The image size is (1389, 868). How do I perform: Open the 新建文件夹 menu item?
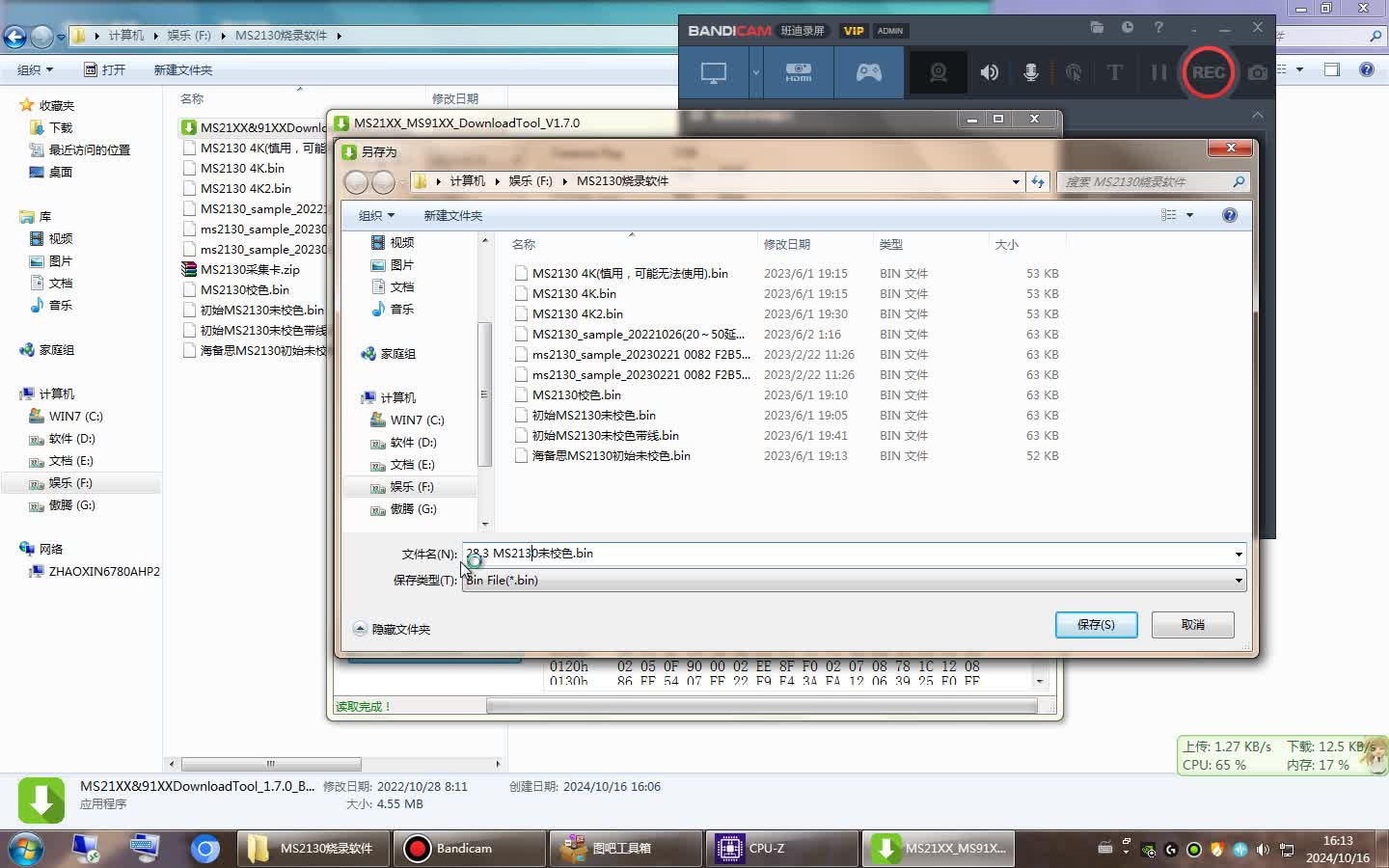pos(452,216)
